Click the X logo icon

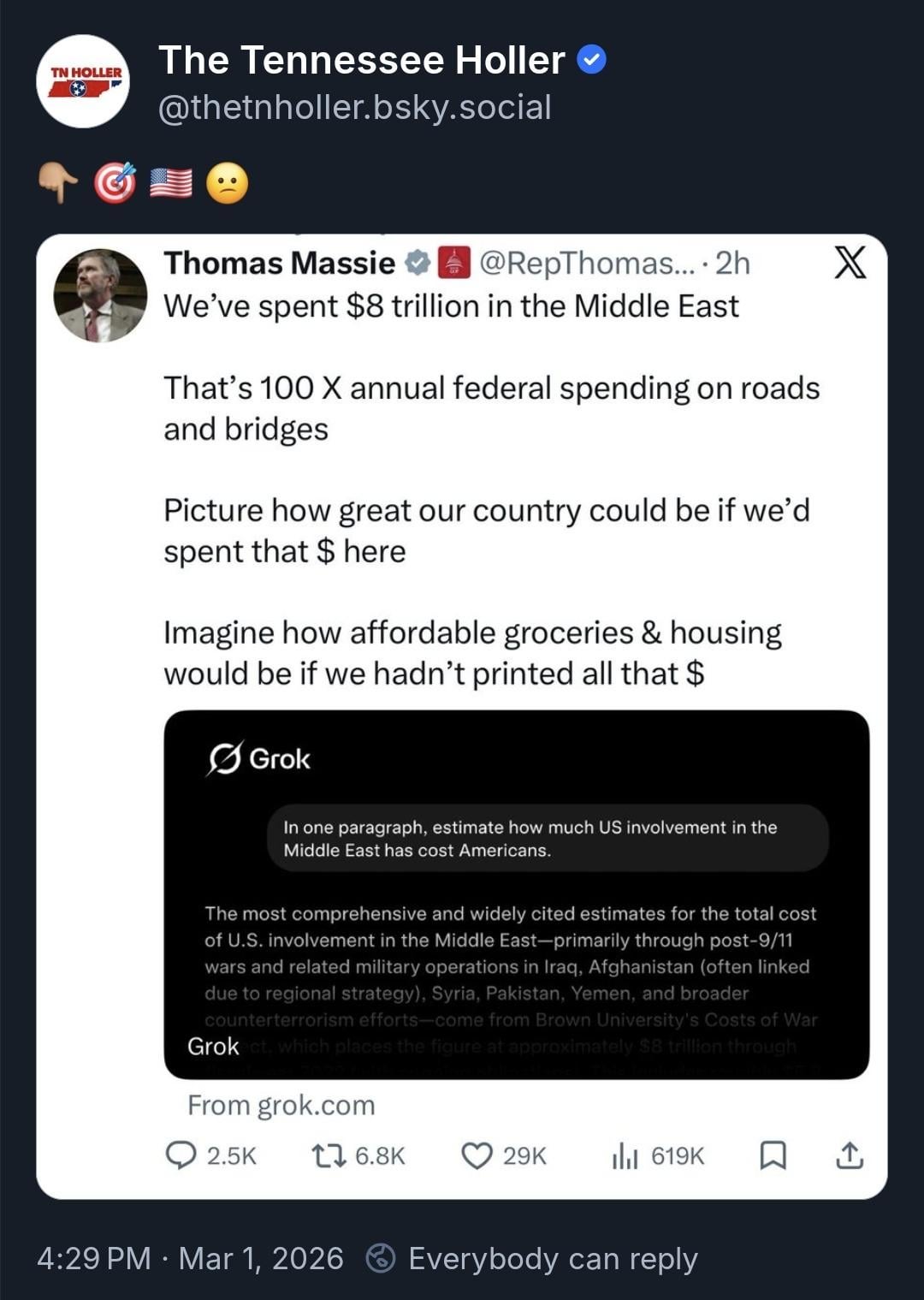pyautogui.click(x=850, y=263)
